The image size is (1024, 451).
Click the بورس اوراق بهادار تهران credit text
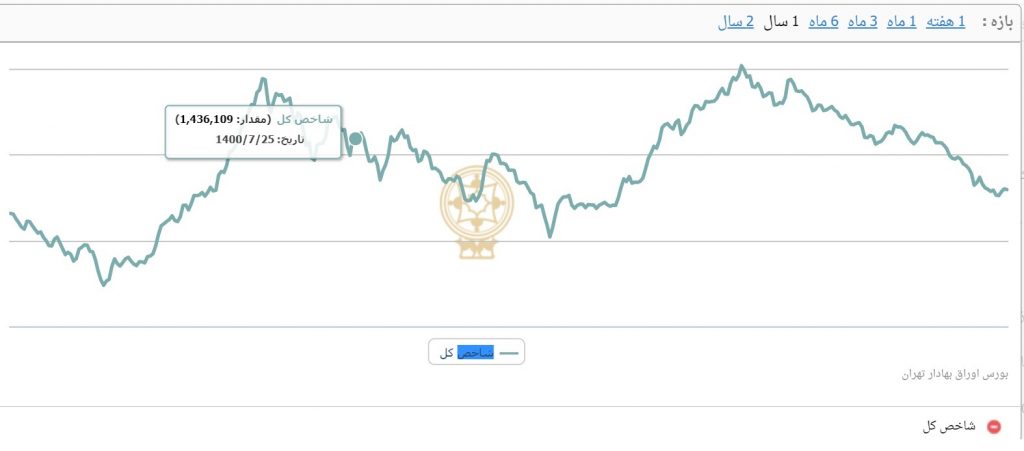point(955,374)
